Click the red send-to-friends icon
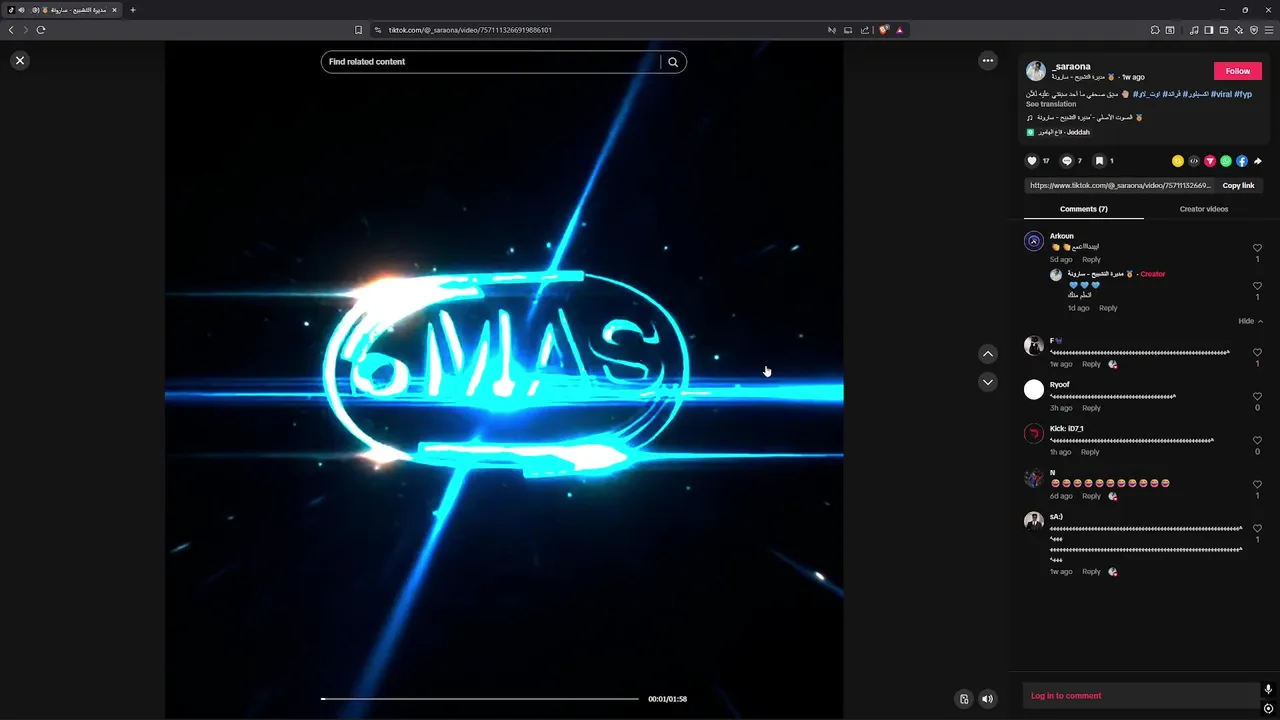 click(1210, 161)
